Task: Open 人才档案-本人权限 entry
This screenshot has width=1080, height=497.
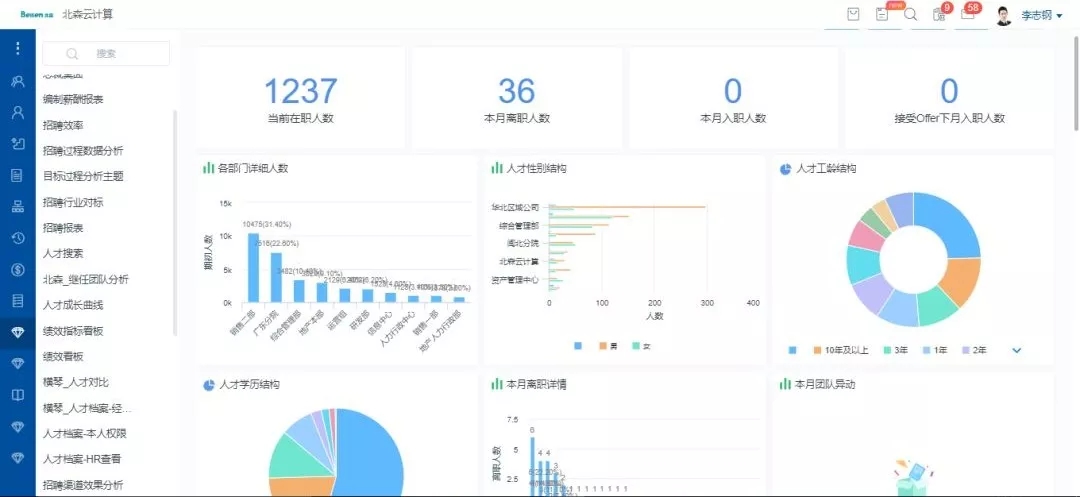Action: (x=85, y=434)
